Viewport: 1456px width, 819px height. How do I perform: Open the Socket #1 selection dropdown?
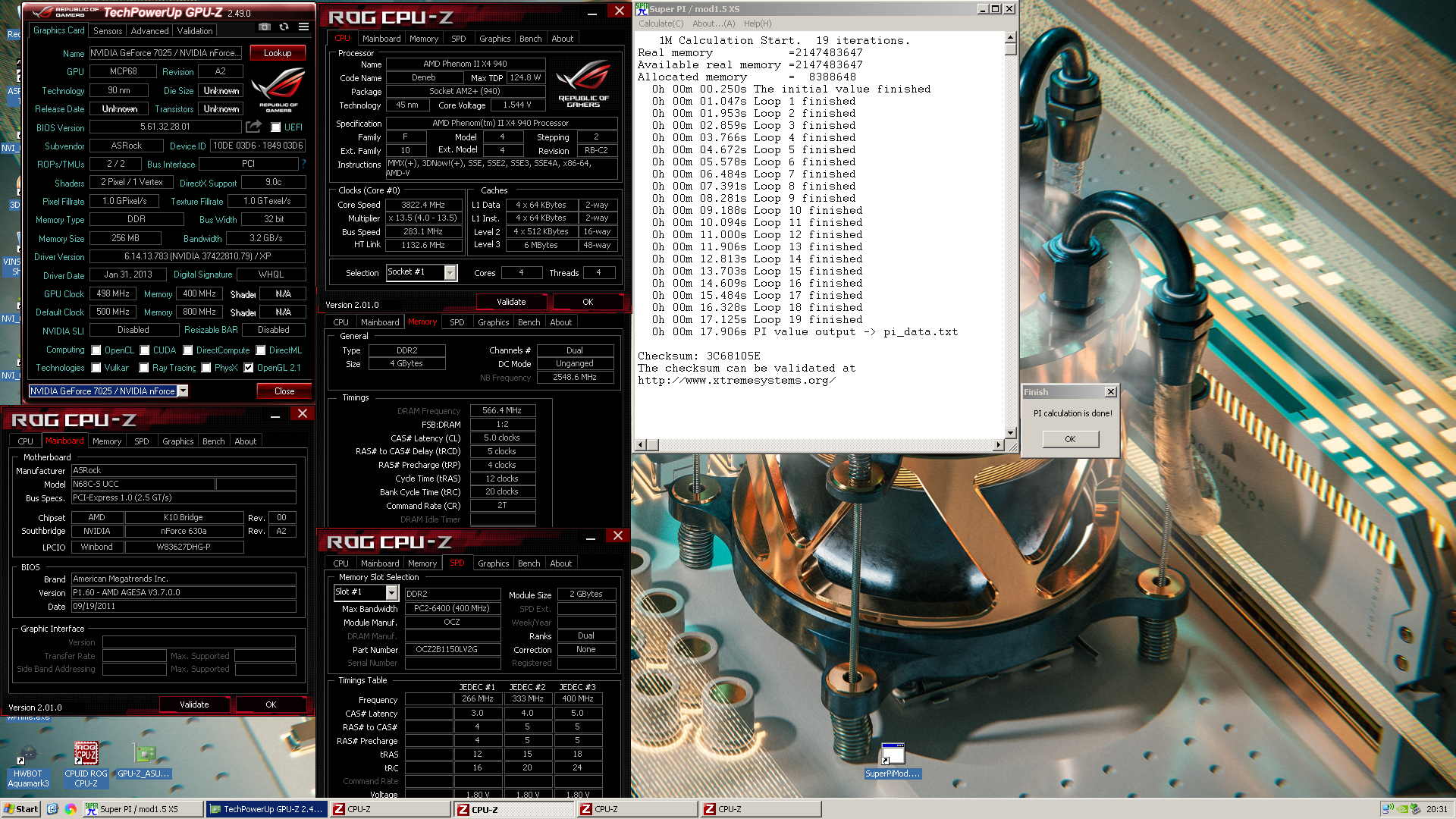click(x=450, y=272)
